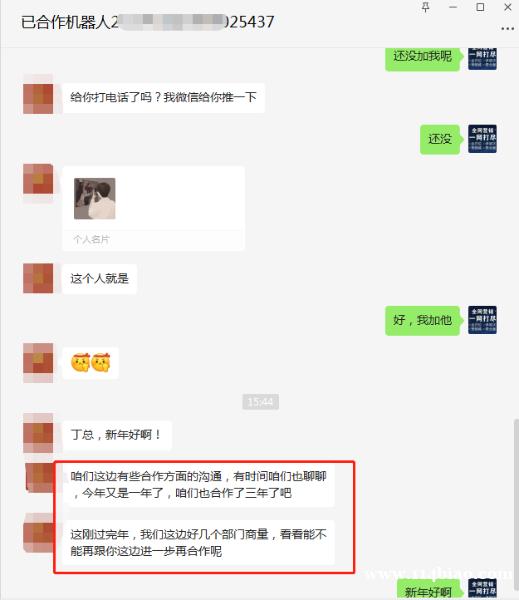Open the chat info three-dots menu
519x600 pixels.
click(507, 29)
